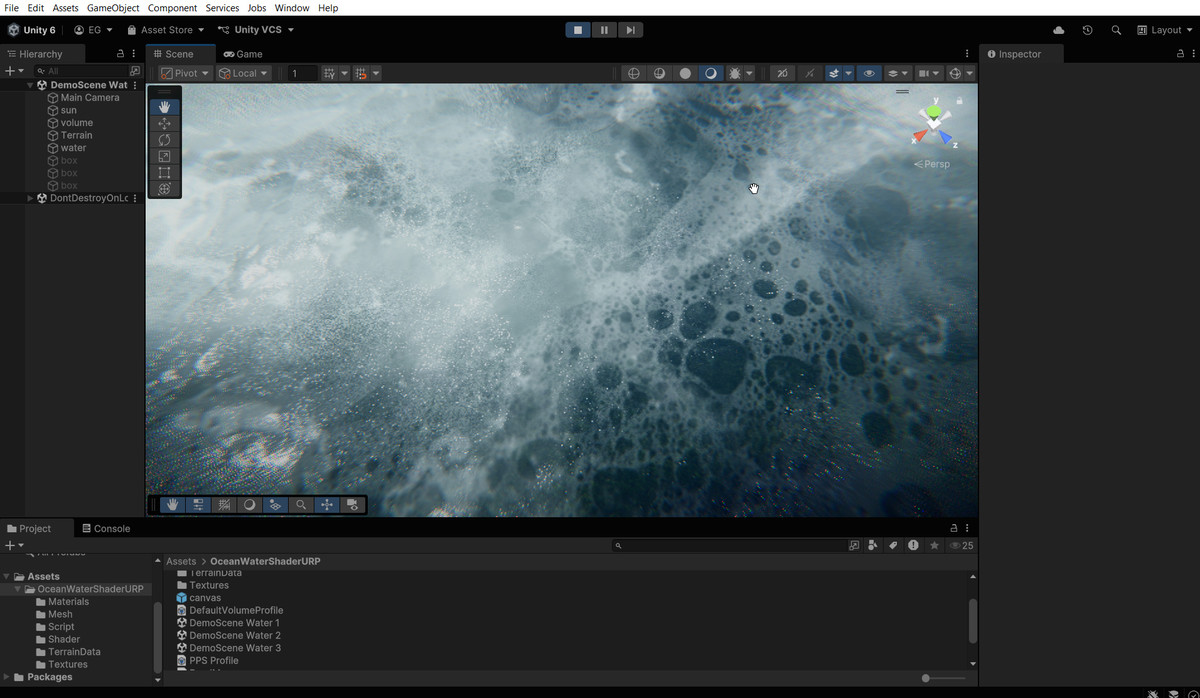
Task: Toggle hidden packages visibility showing 25
Action: pos(961,545)
